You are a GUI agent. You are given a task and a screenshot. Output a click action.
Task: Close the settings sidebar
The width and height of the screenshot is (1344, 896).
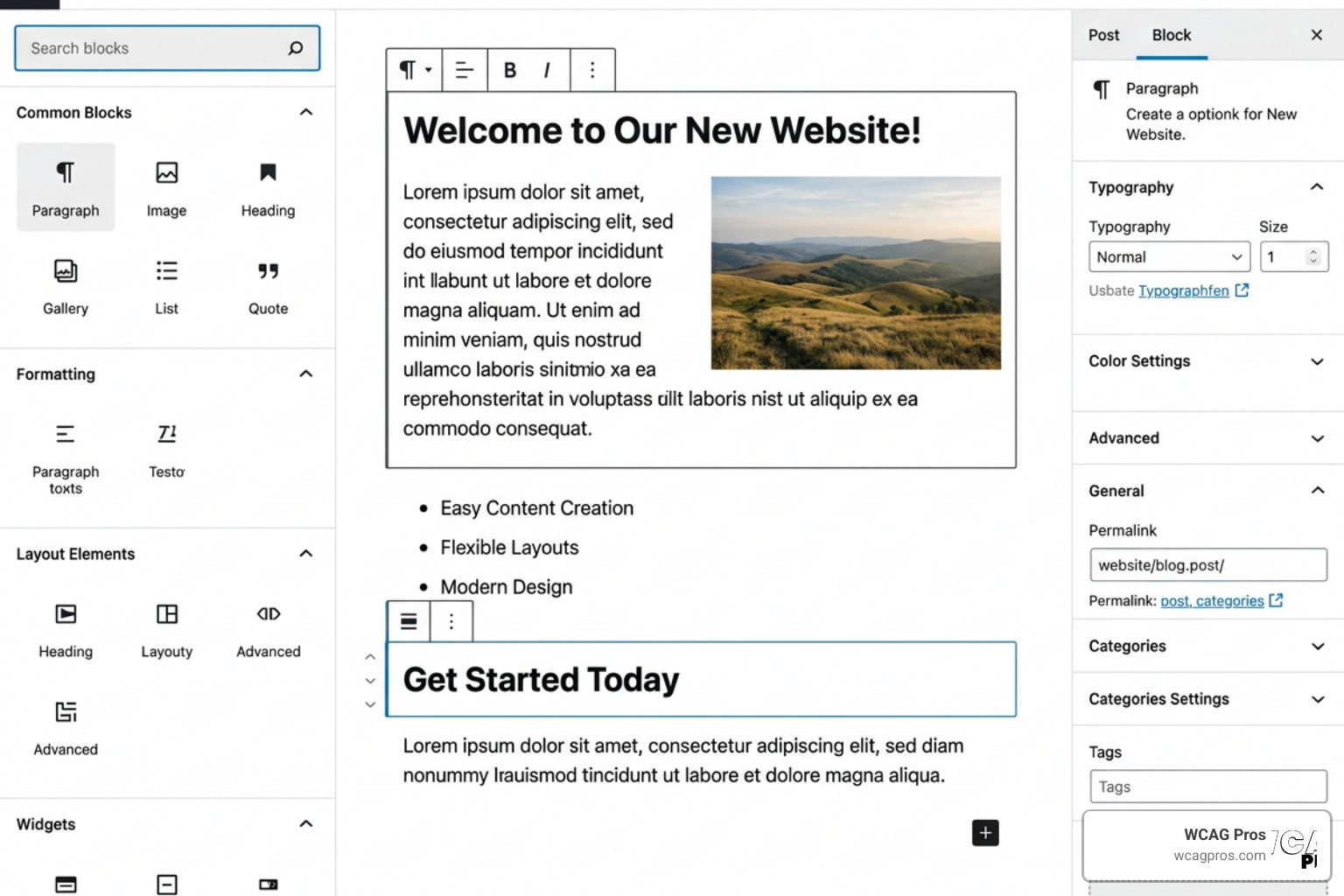point(1316,35)
